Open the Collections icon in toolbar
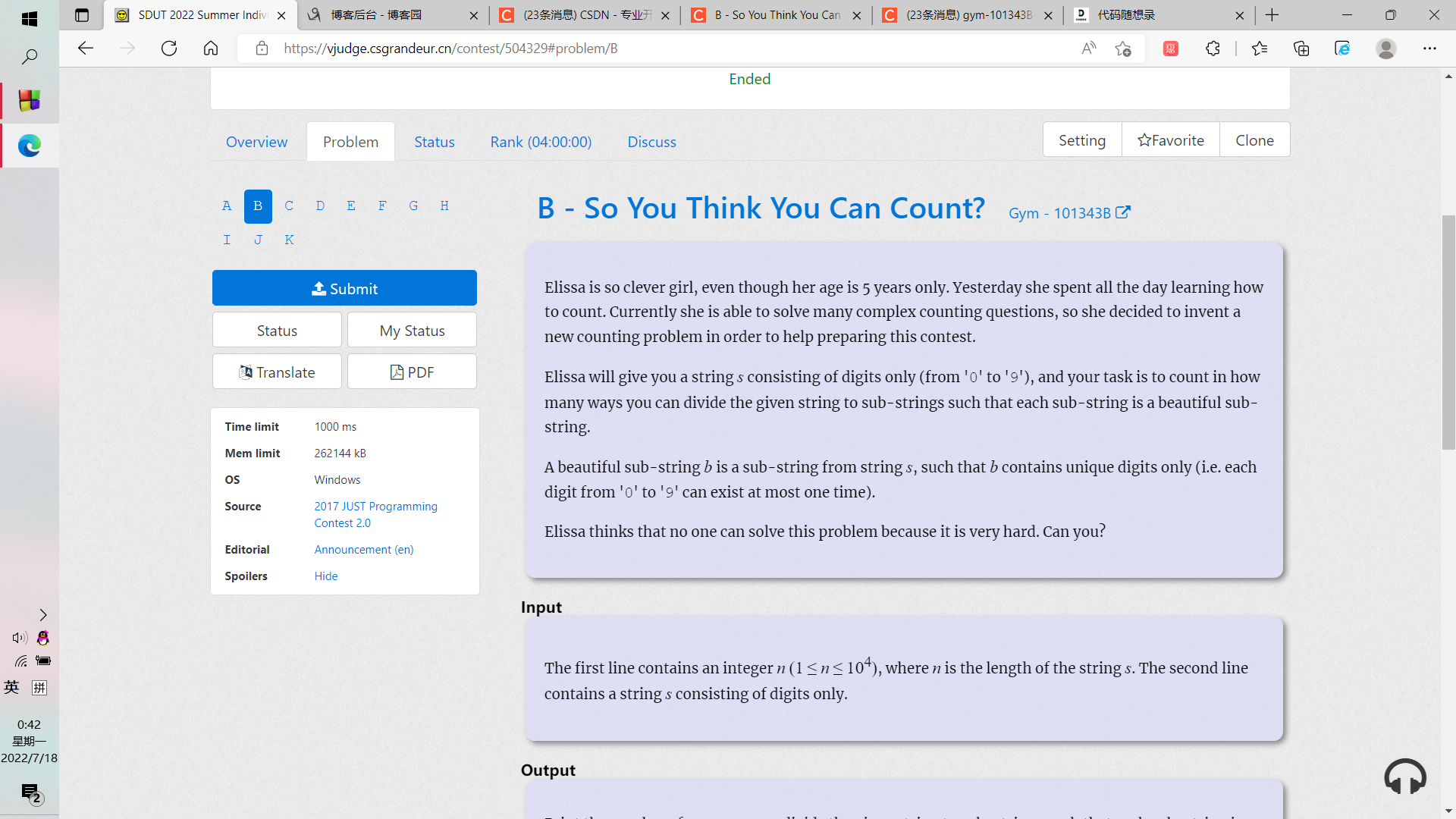Screen dimensions: 1456x819 coord(1301,49)
